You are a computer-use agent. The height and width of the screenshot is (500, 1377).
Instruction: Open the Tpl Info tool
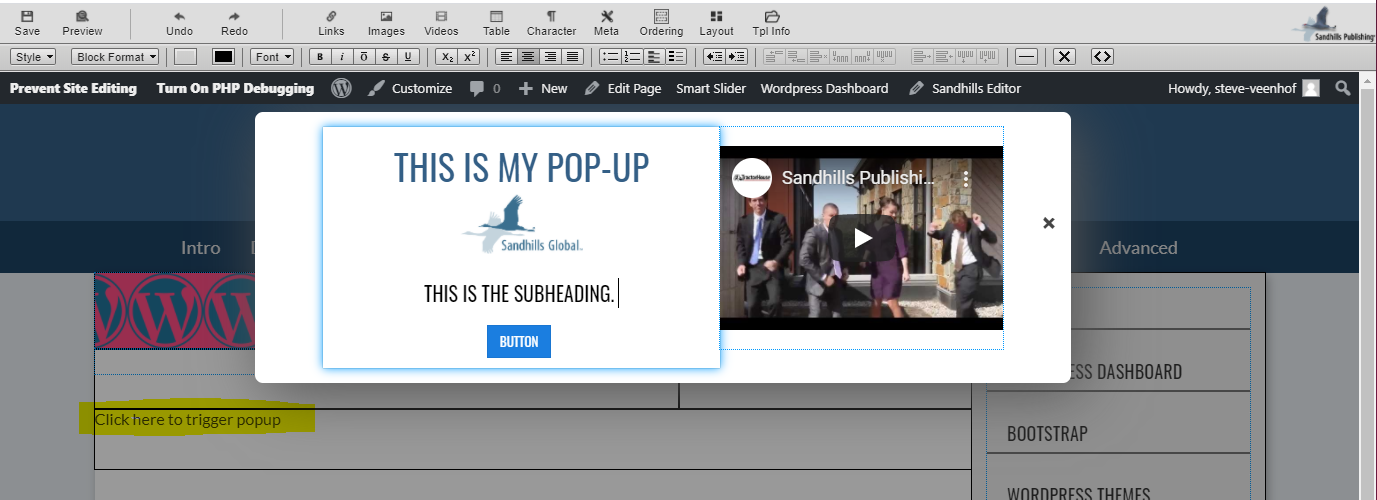(x=771, y=23)
